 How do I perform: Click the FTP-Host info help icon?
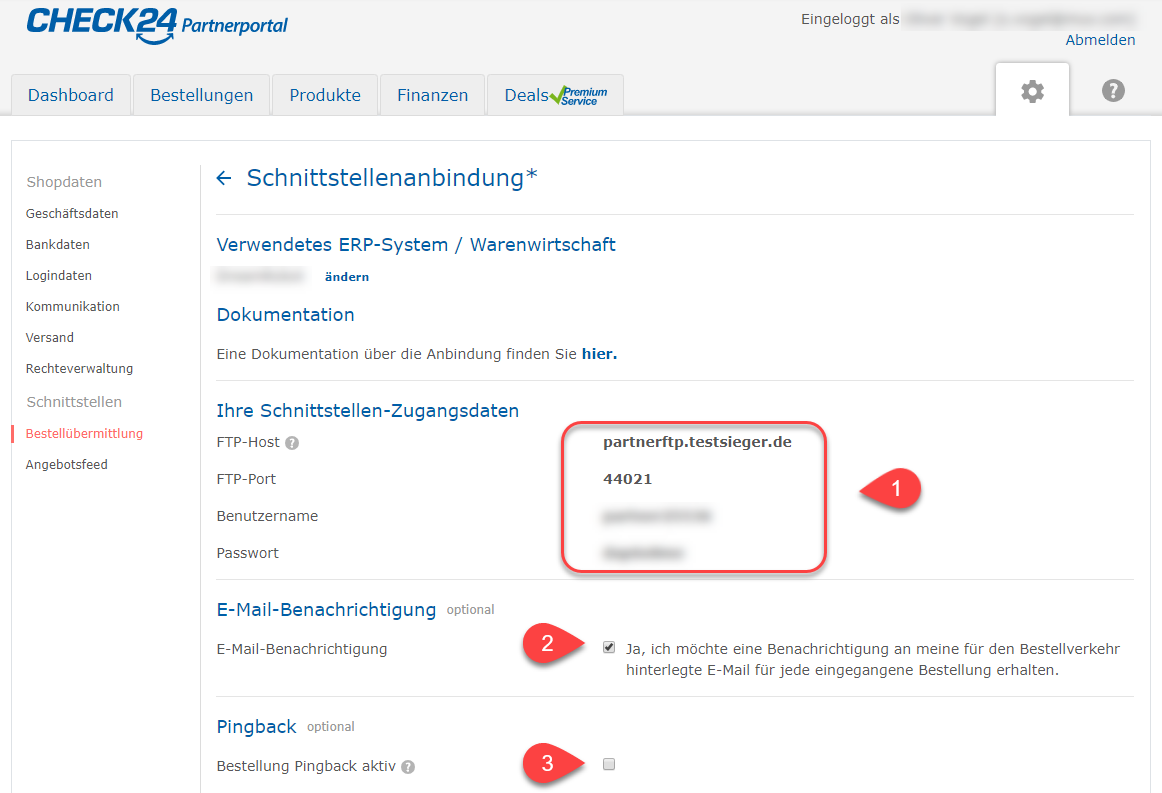pyautogui.click(x=292, y=443)
